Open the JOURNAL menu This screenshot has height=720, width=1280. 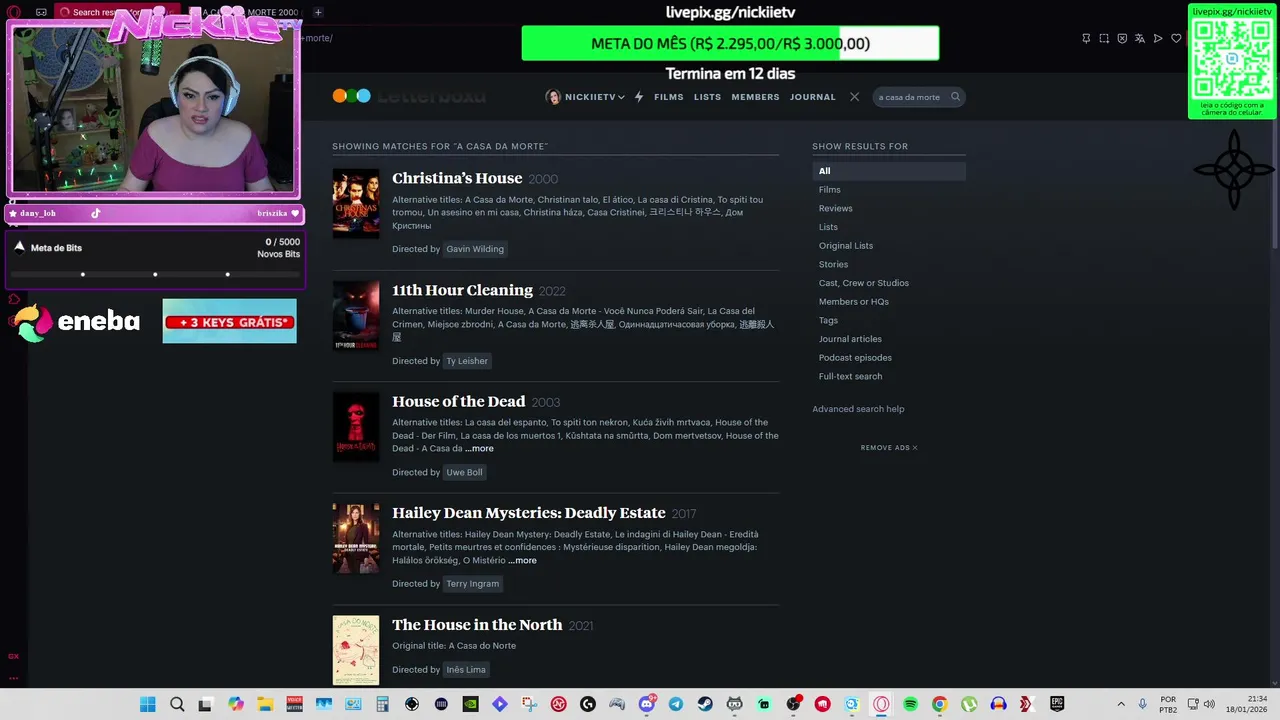tap(813, 97)
